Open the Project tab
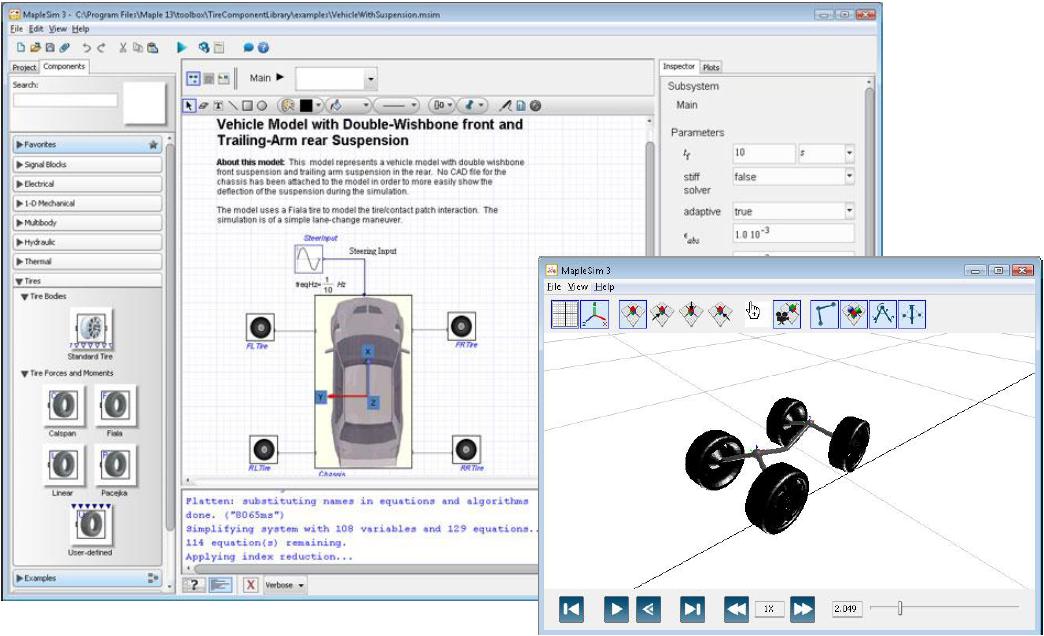 [x=24, y=67]
